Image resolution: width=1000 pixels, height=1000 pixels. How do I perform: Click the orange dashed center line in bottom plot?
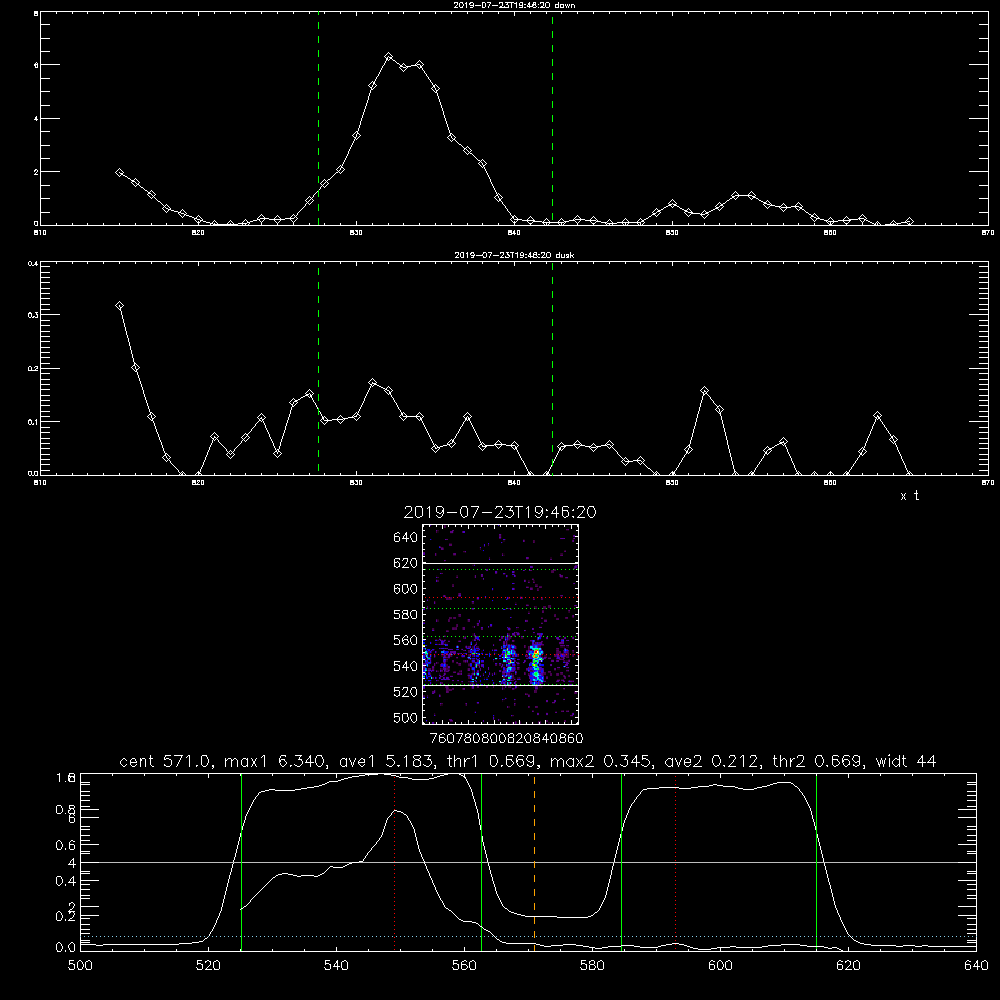[534, 862]
